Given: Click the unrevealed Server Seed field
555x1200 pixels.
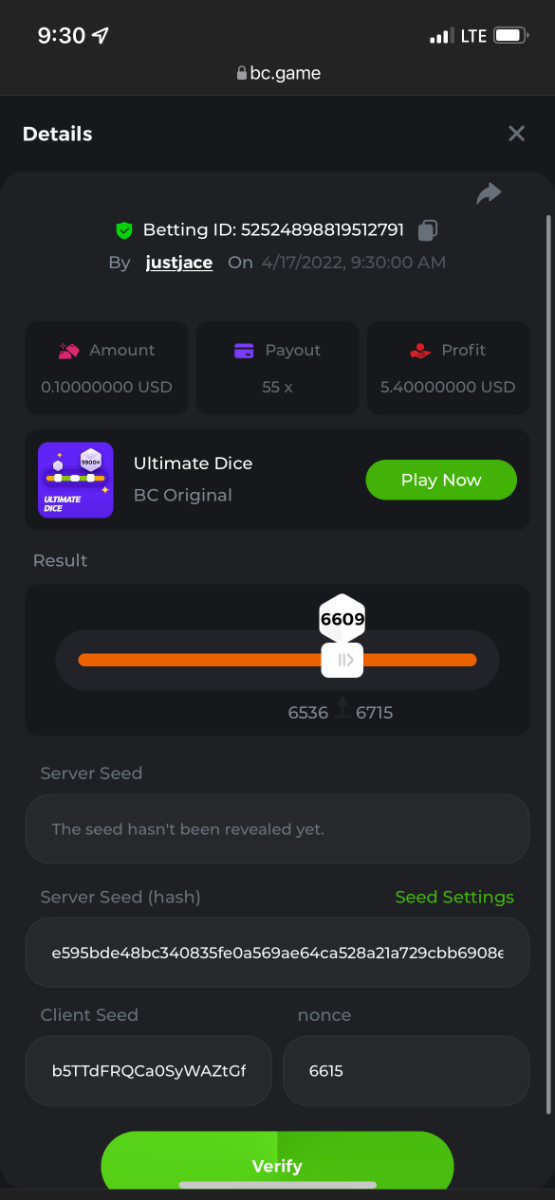Looking at the screenshot, I should (x=277, y=829).
